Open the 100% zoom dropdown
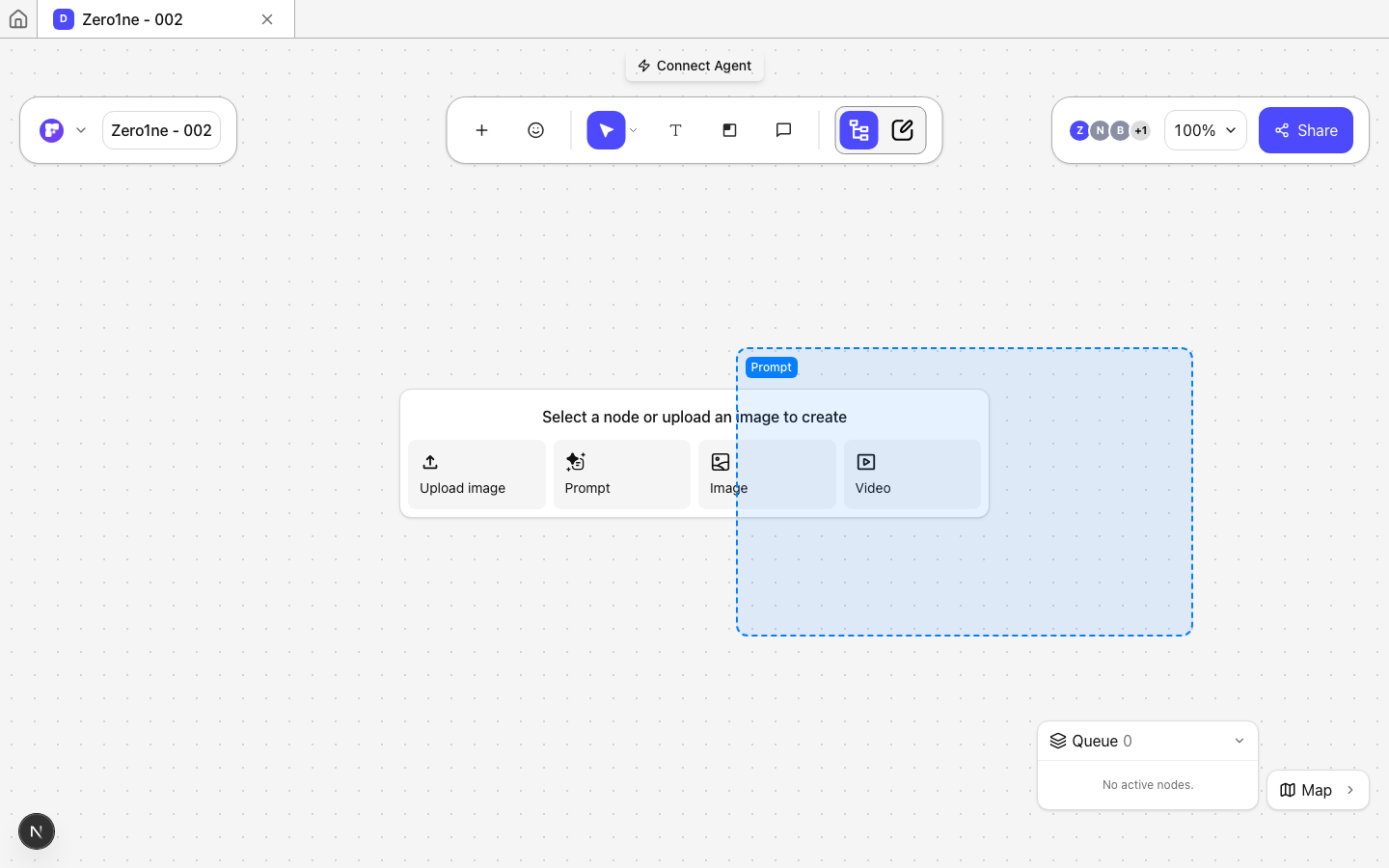The width and height of the screenshot is (1389, 868). pyautogui.click(x=1206, y=130)
